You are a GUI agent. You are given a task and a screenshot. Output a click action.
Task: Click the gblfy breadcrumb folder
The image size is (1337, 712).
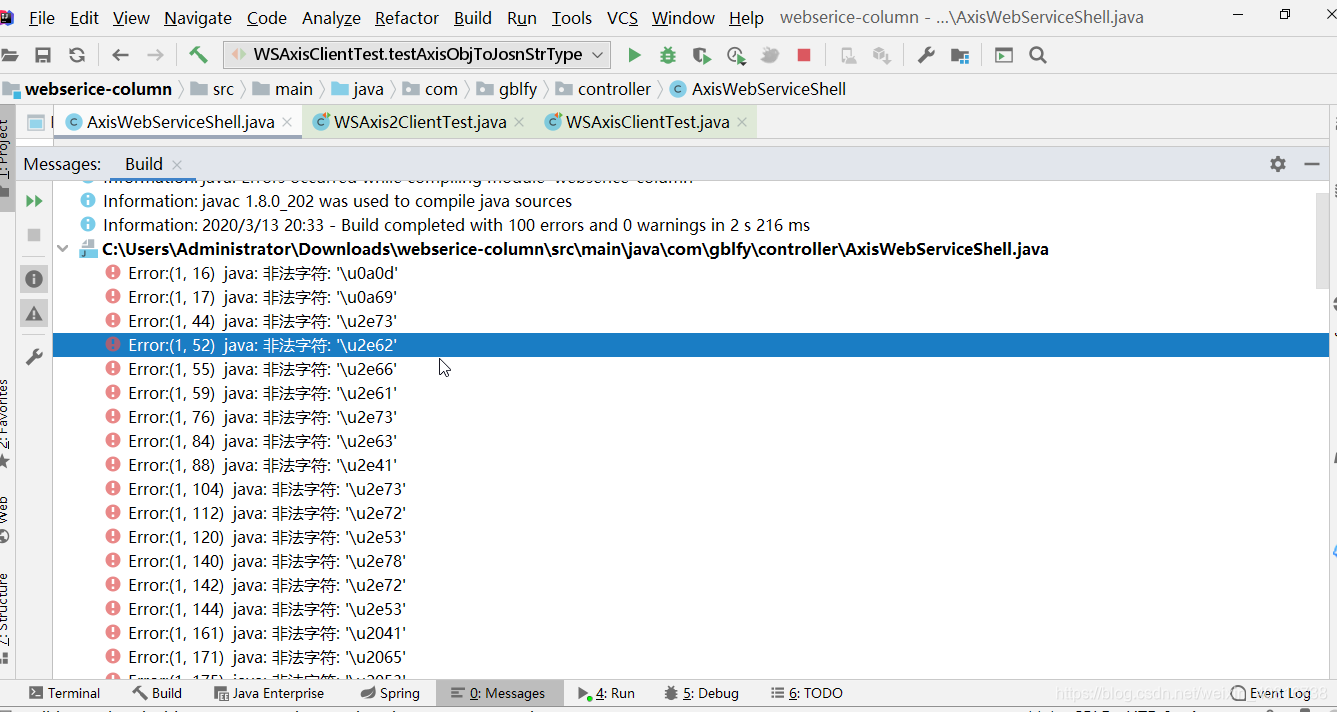(x=507, y=89)
